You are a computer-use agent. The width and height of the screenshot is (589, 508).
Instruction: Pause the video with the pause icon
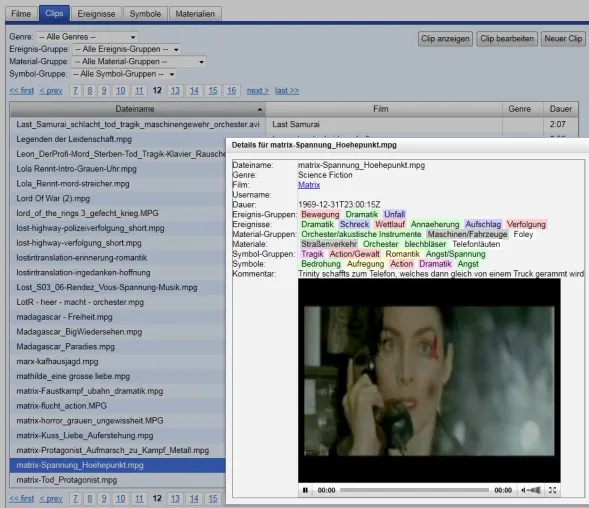(305, 490)
